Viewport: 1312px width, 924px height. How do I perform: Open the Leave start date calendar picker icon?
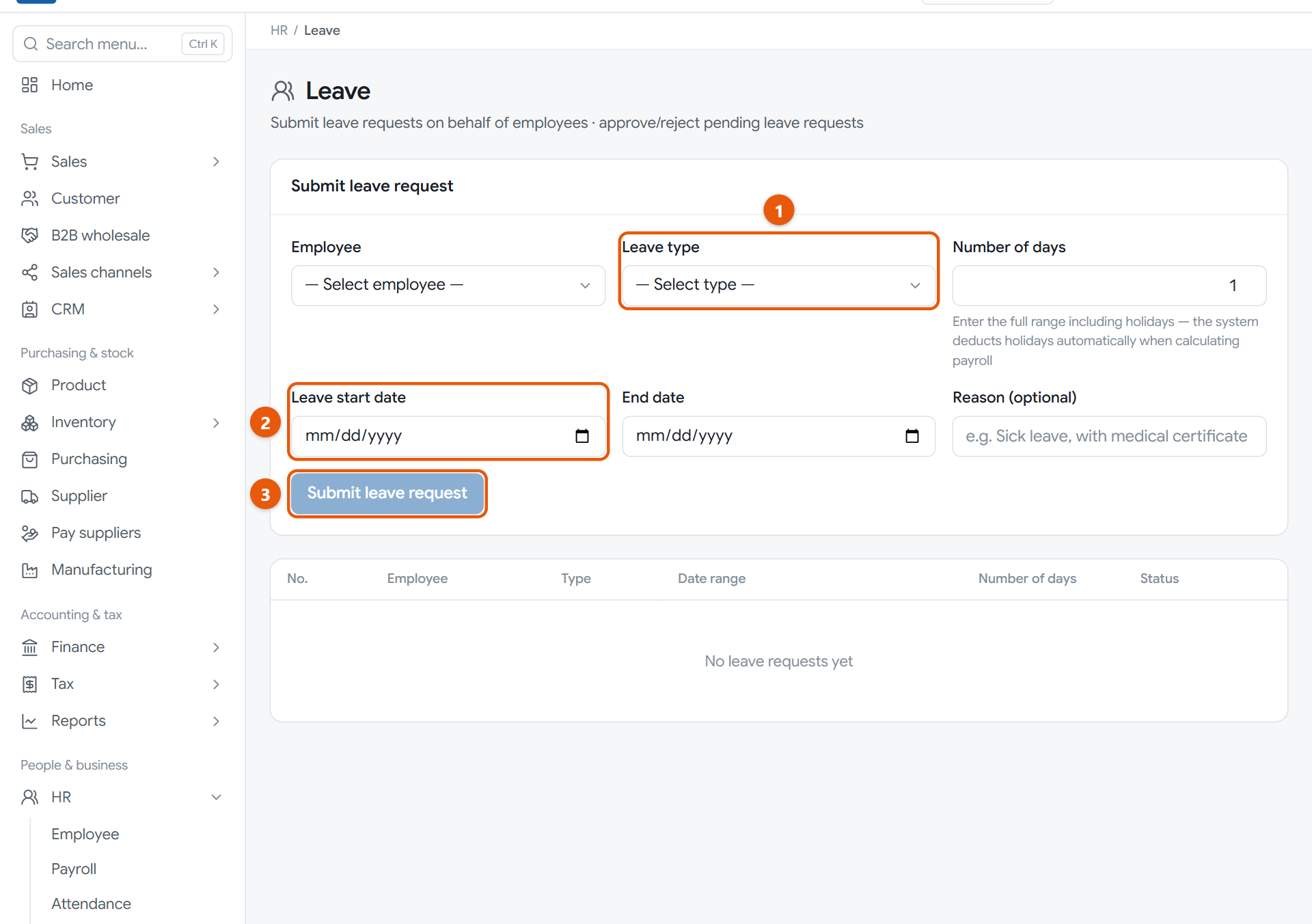point(582,436)
